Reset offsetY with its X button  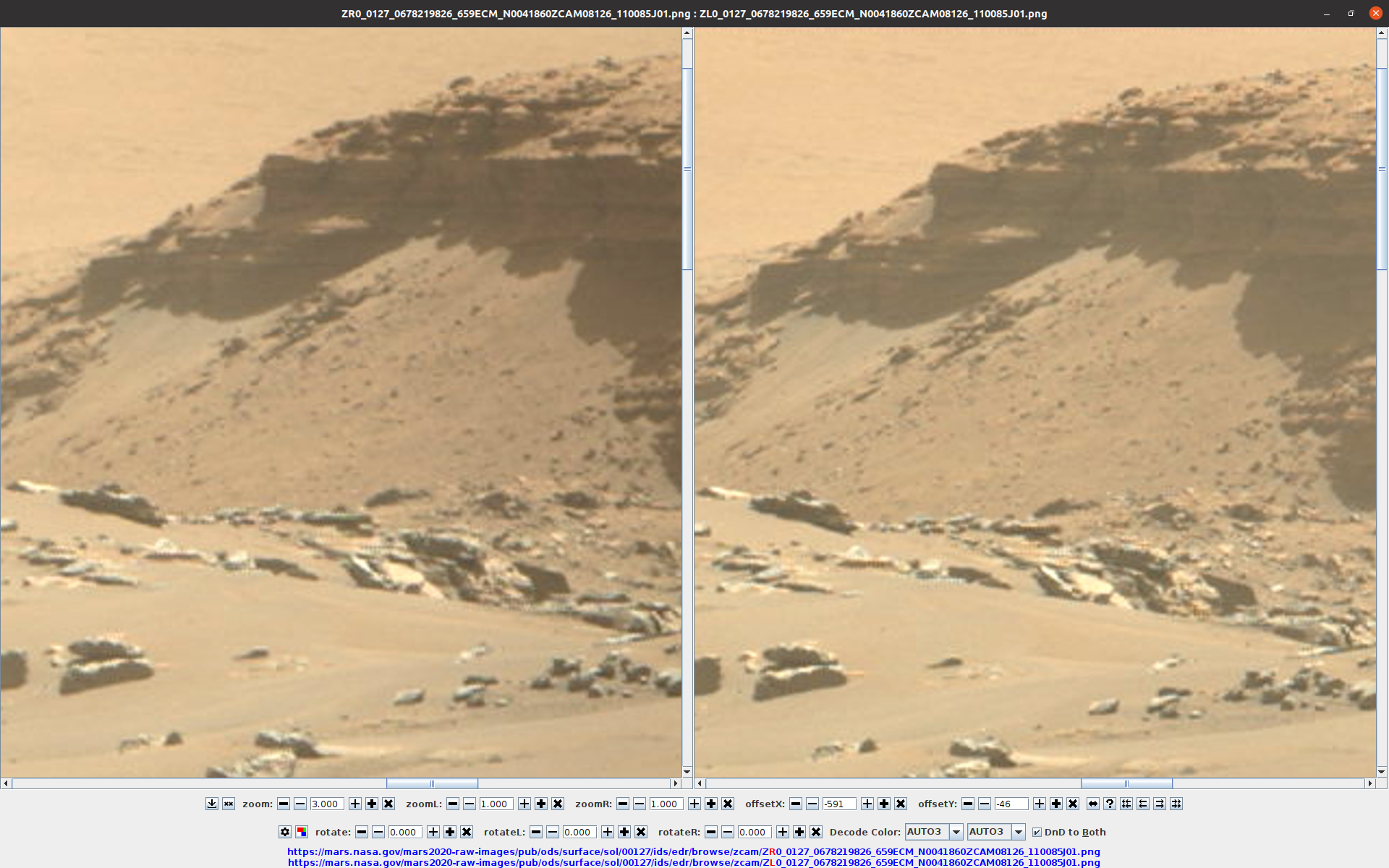pyautogui.click(x=1073, y=804)
